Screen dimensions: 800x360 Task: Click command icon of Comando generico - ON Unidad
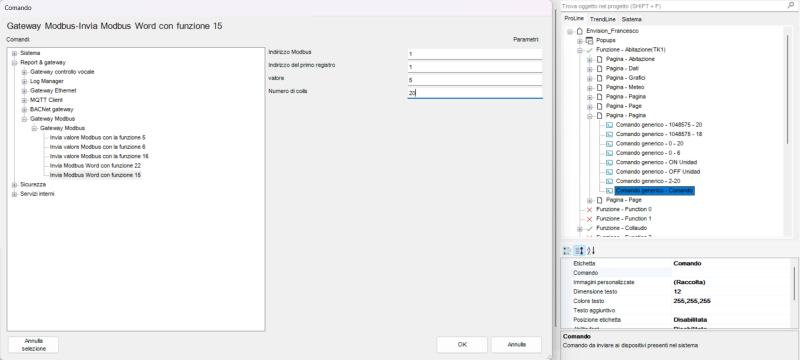609,163
